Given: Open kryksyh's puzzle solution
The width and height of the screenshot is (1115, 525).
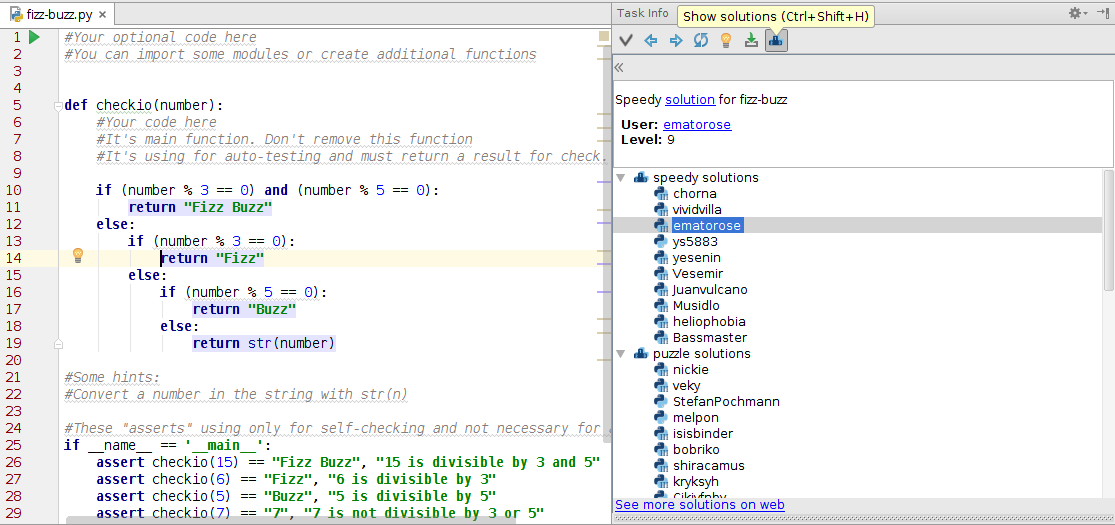Looking at the screenshot, I should [695, 482].
